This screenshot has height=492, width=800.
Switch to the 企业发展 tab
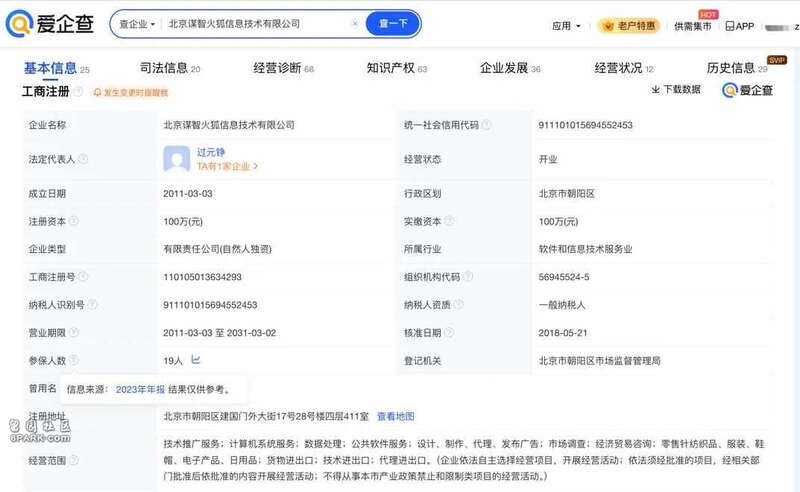coord(510,68)
